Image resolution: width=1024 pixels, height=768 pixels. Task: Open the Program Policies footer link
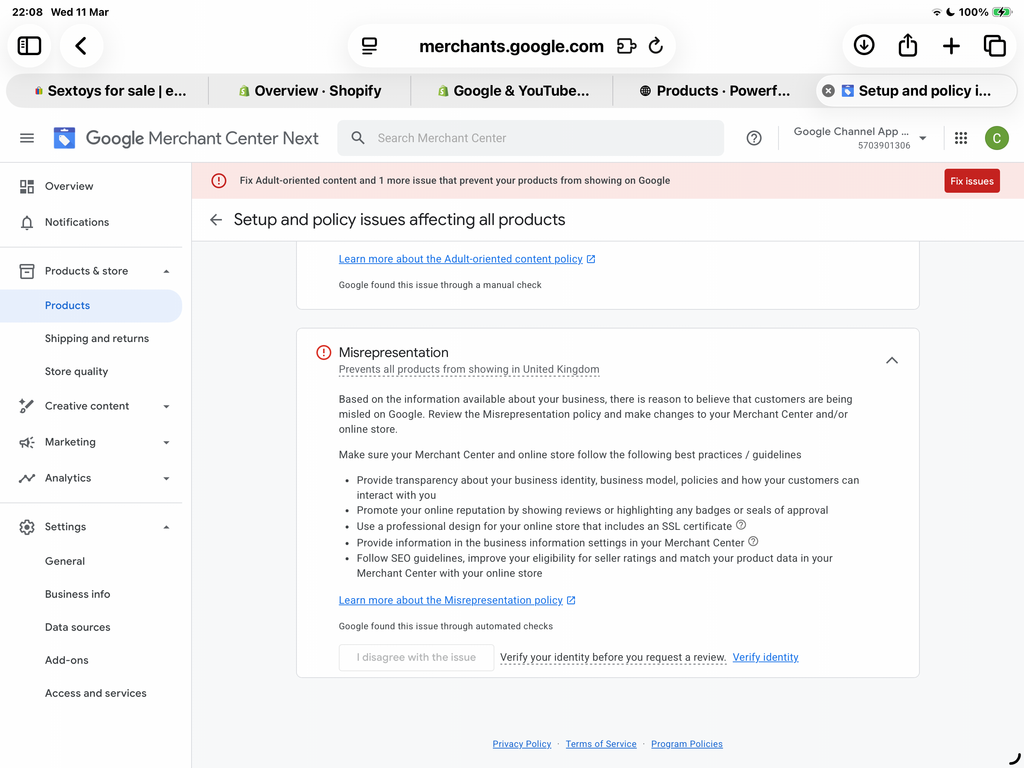[687, 744]
